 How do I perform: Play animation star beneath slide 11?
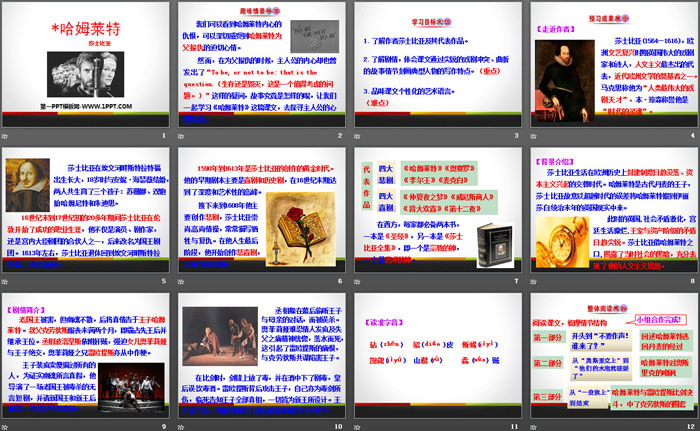(x=357, y=427)
